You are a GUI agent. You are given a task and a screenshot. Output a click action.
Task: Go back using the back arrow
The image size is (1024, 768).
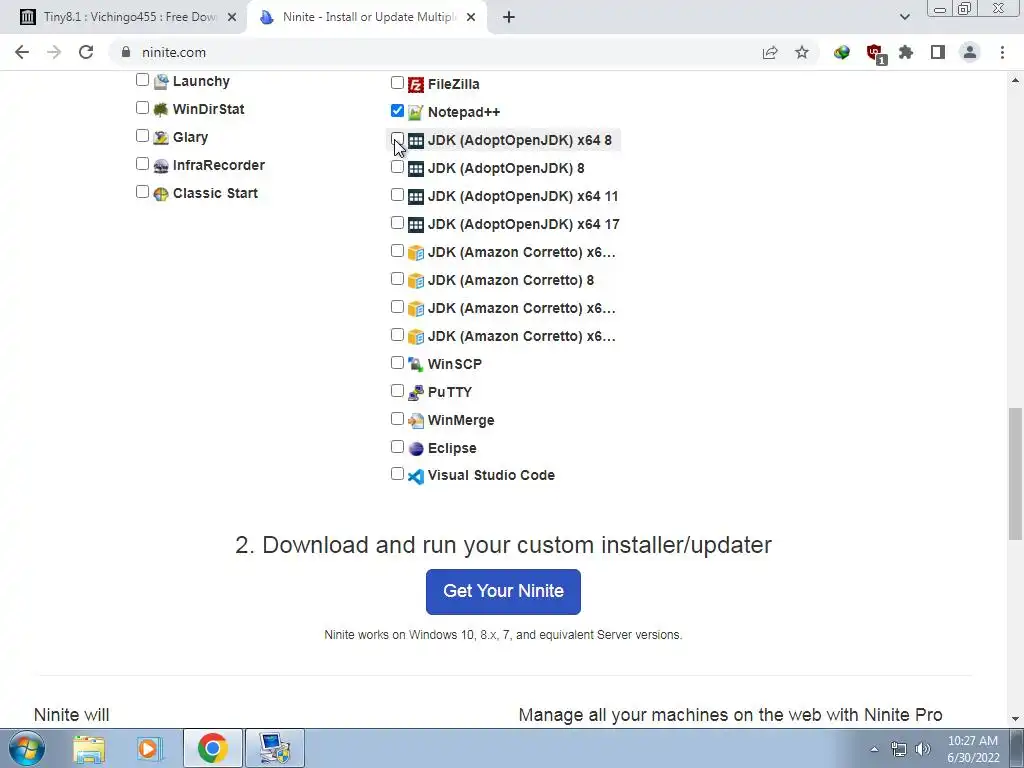point(22,52)
